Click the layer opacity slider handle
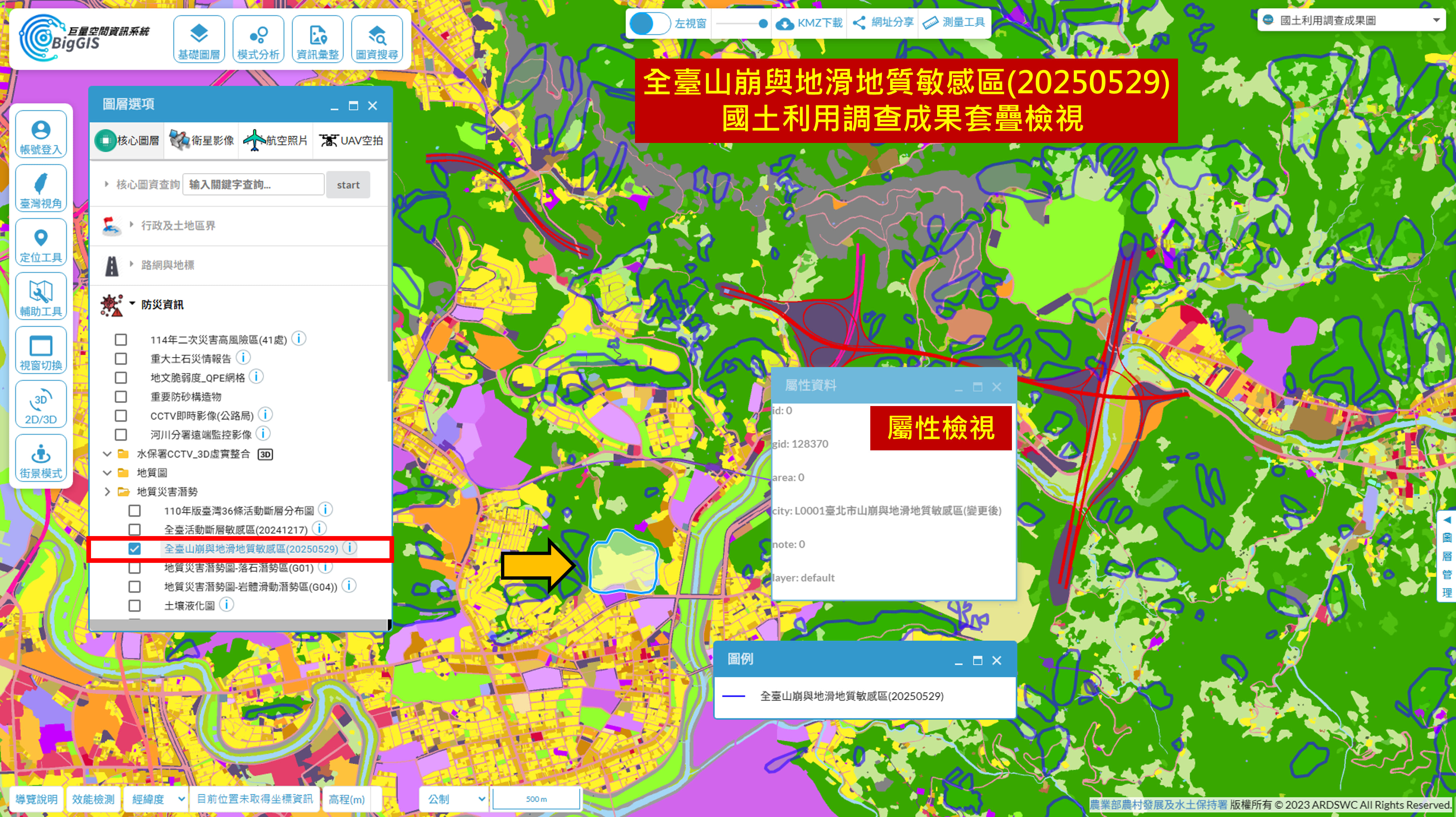 [763, 23]
